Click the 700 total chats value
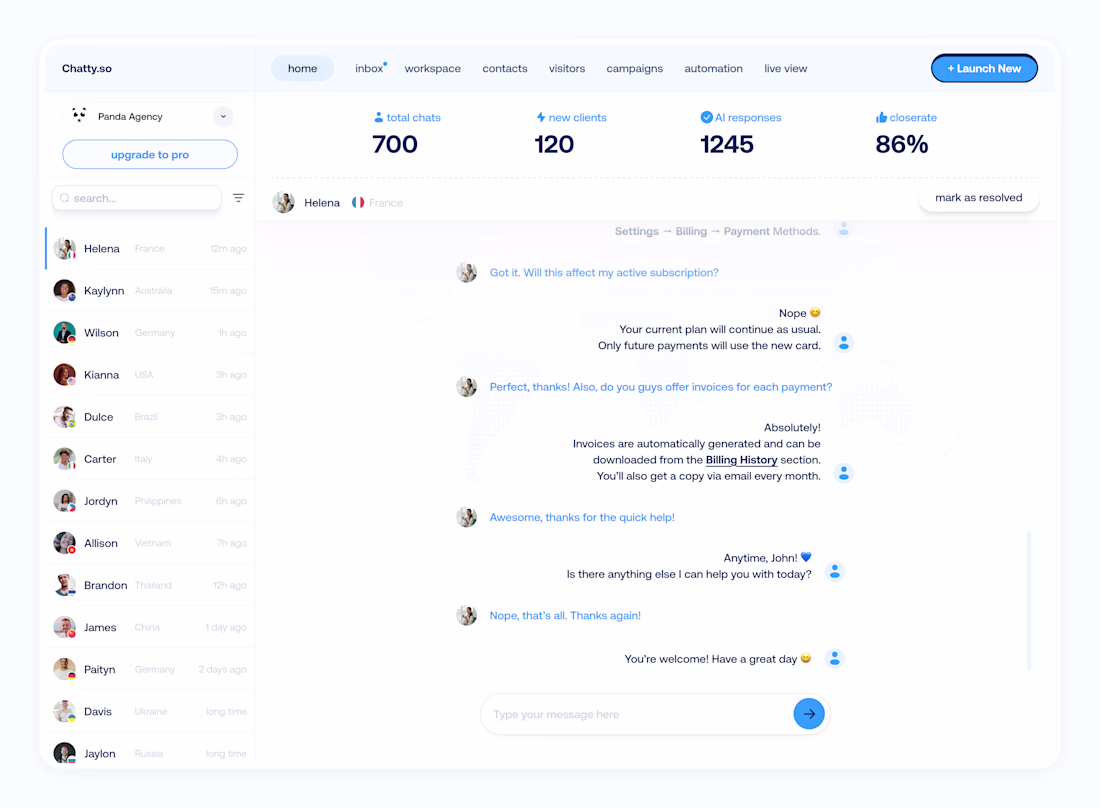 click(x=395, y=144)
